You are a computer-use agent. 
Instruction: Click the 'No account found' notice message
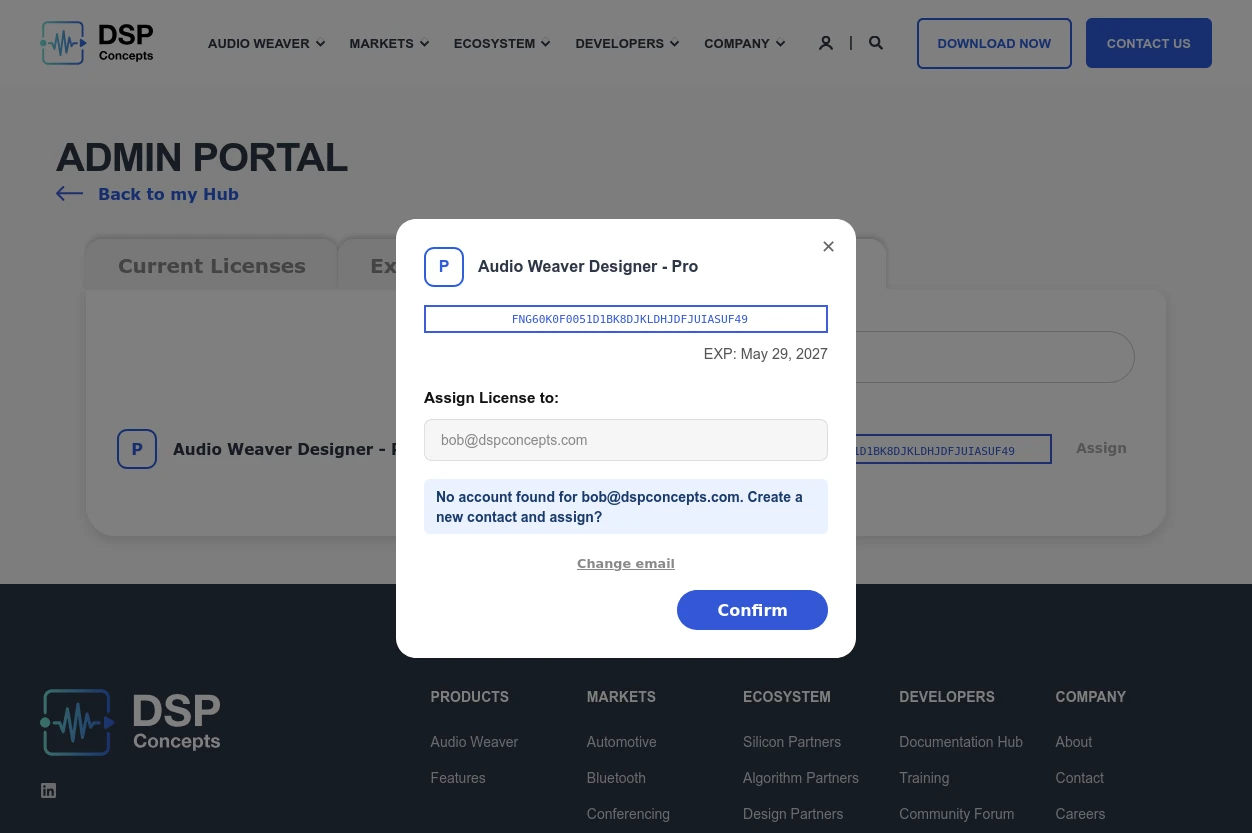[x=626, y=507]
